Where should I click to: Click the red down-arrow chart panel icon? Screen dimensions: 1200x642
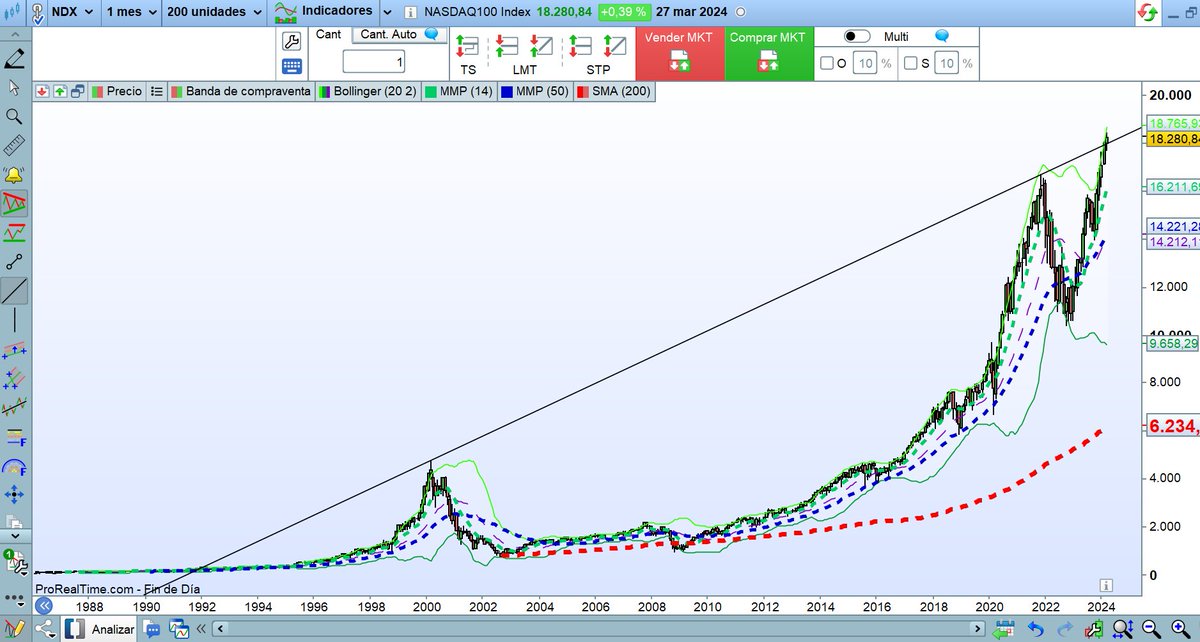(x=42, y=90)
